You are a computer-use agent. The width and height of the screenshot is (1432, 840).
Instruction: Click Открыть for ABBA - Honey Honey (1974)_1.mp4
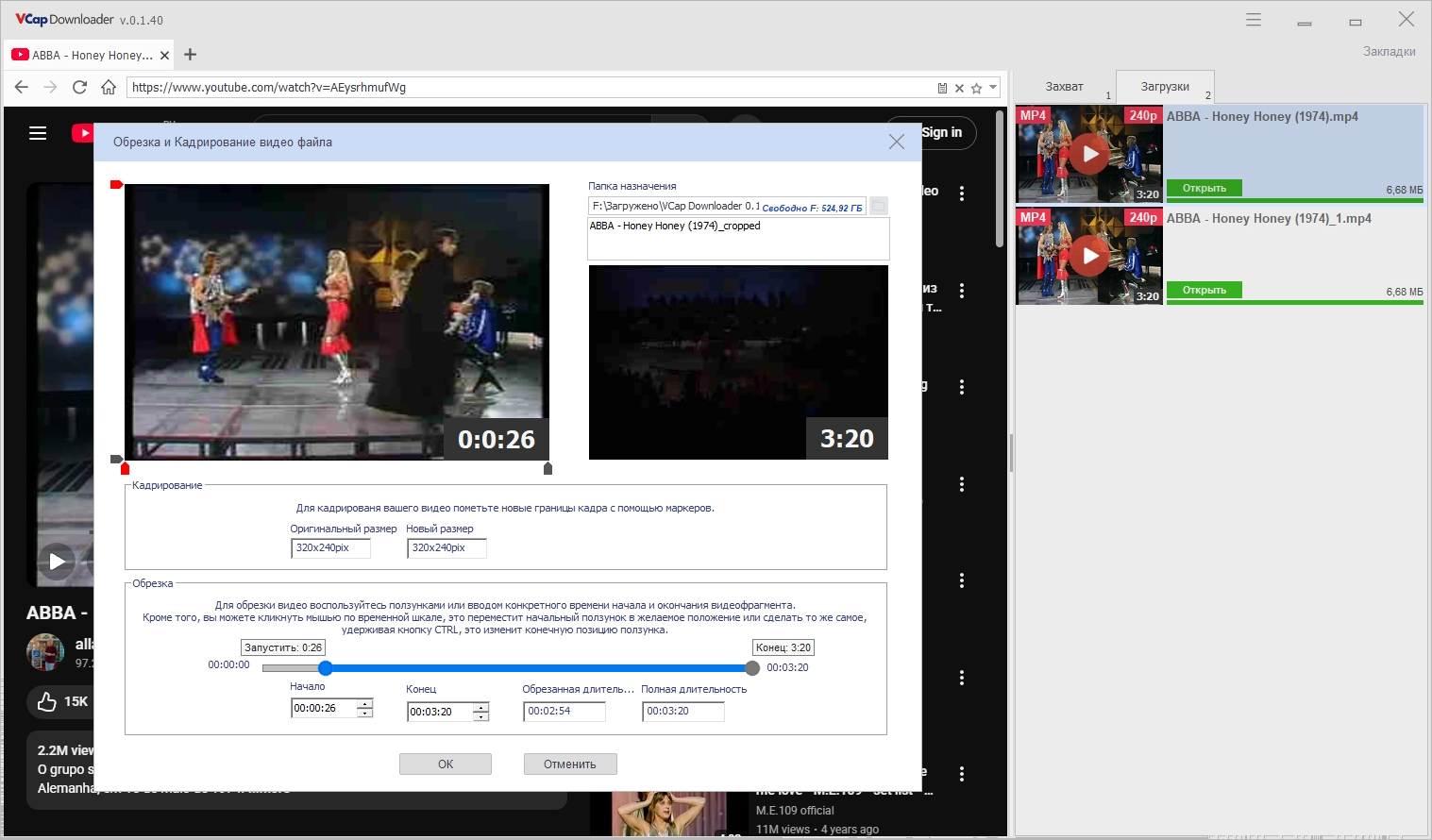(1205, 290)
